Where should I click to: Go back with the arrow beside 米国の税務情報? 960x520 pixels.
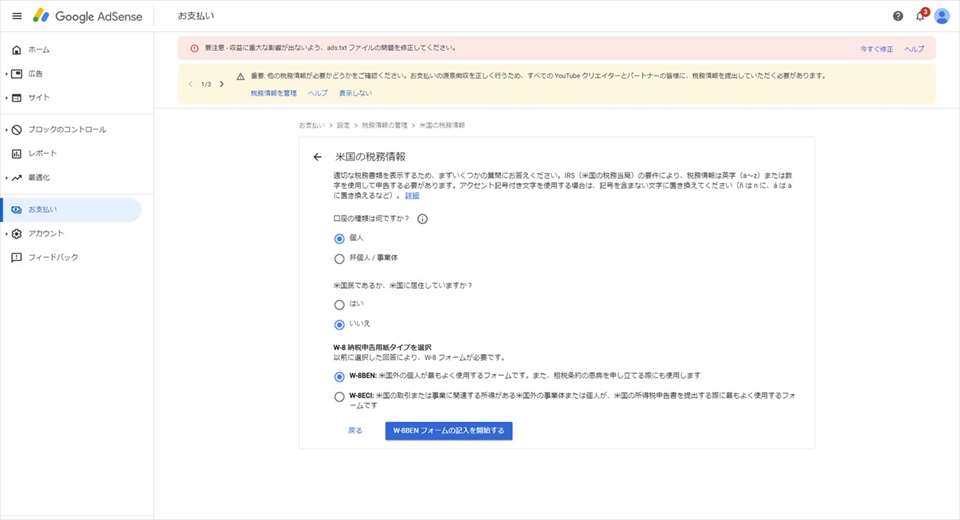point(317,157)
